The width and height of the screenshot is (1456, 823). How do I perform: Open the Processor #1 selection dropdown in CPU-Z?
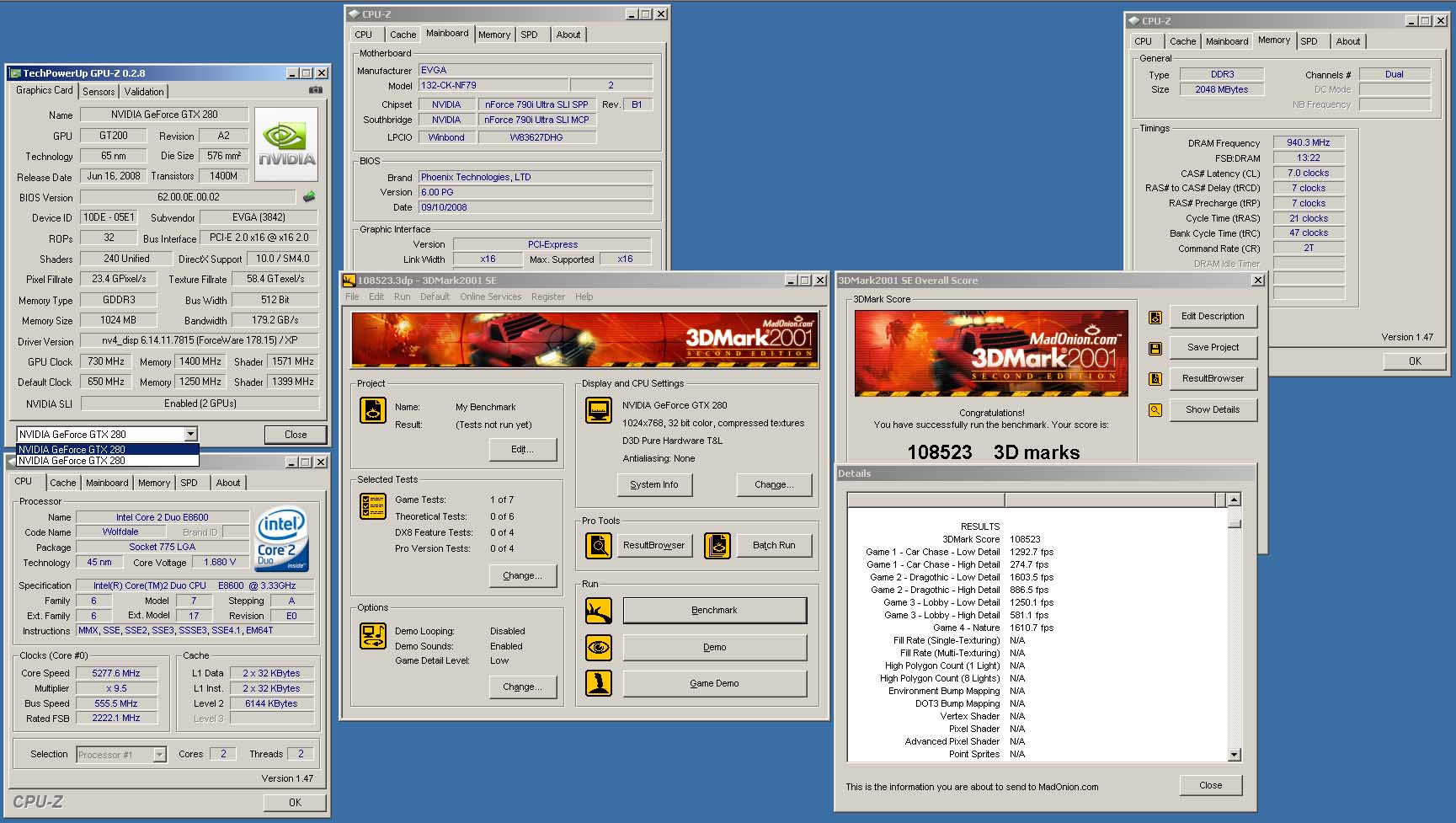point(159,755)
